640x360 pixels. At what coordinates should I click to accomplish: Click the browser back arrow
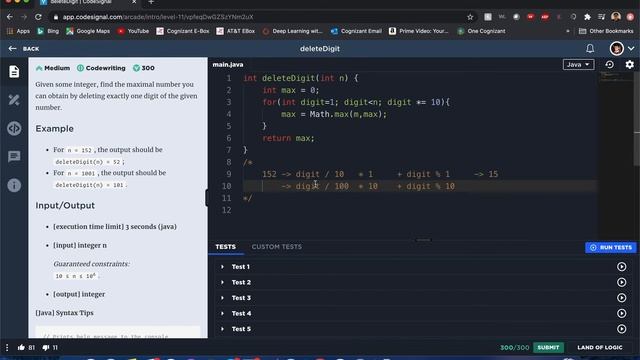10,17
